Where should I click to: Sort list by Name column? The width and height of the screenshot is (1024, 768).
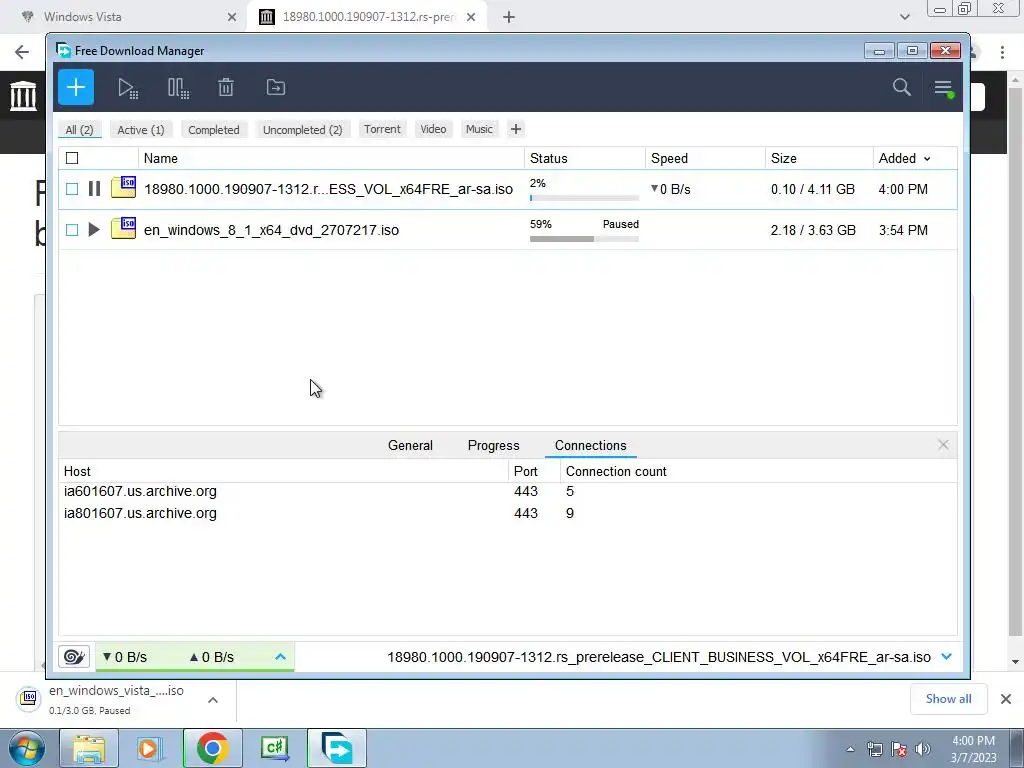click(331, 158)
